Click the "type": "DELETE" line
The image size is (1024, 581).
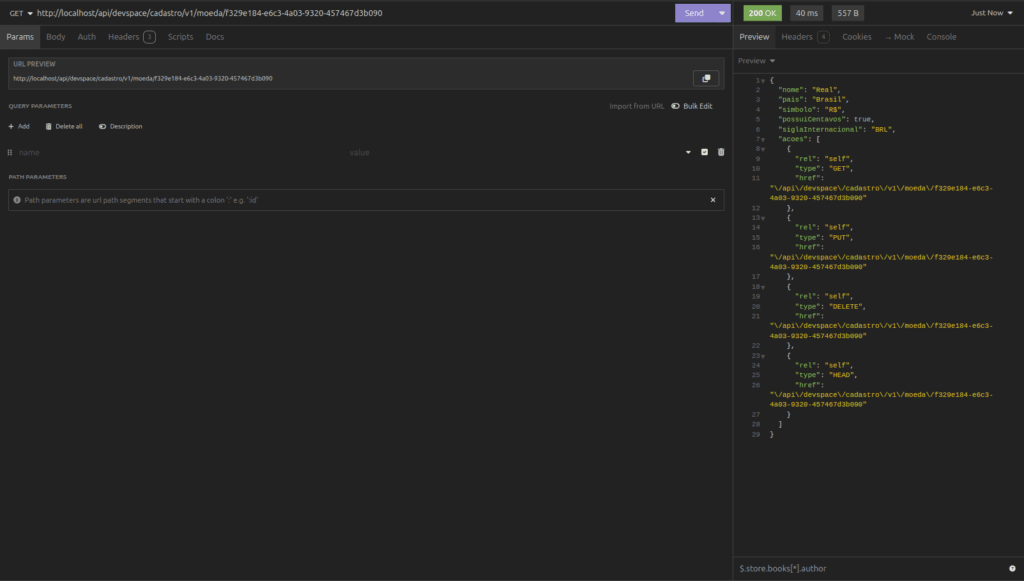tap(830, 307)
